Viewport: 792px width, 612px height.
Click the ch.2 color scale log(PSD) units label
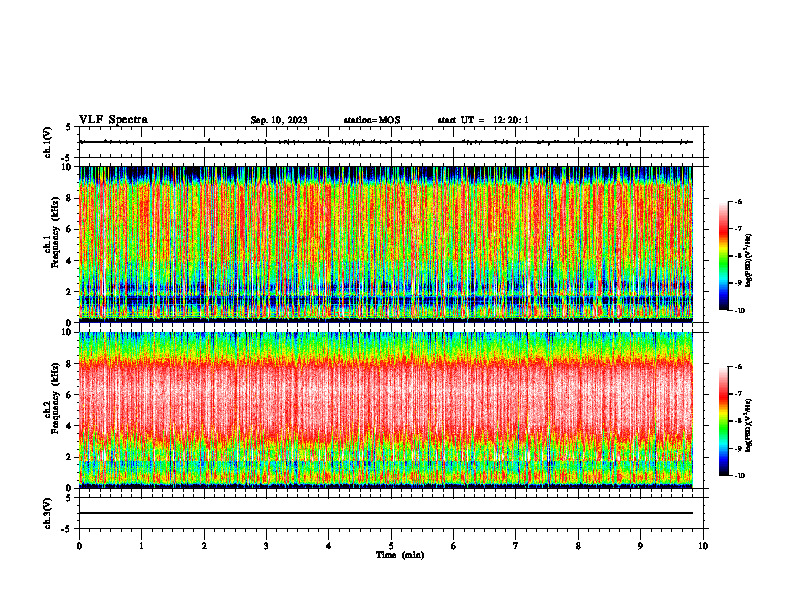click(749, 426)
